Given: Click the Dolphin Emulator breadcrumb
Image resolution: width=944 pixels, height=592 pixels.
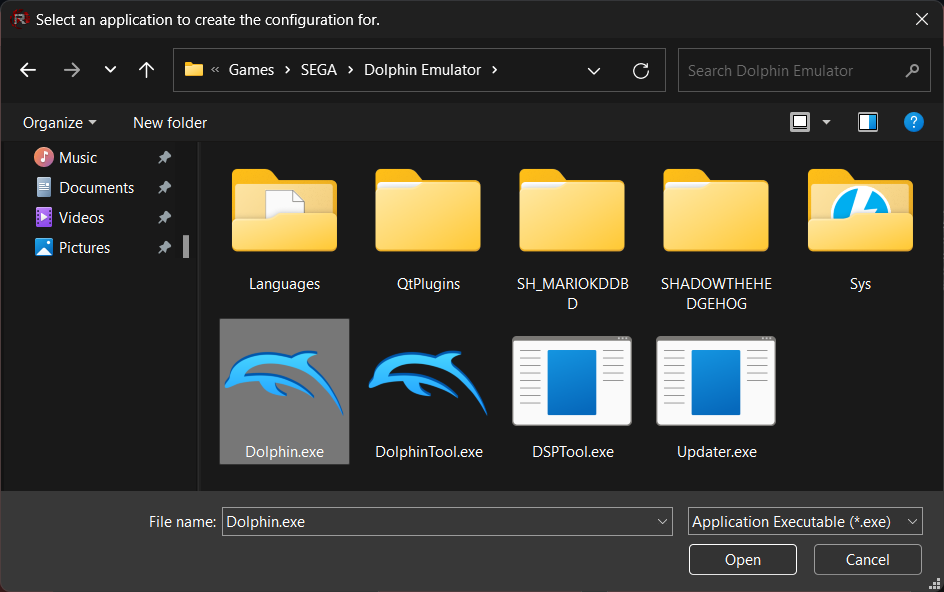Looking at the screenshot, I should coord(422,70).
